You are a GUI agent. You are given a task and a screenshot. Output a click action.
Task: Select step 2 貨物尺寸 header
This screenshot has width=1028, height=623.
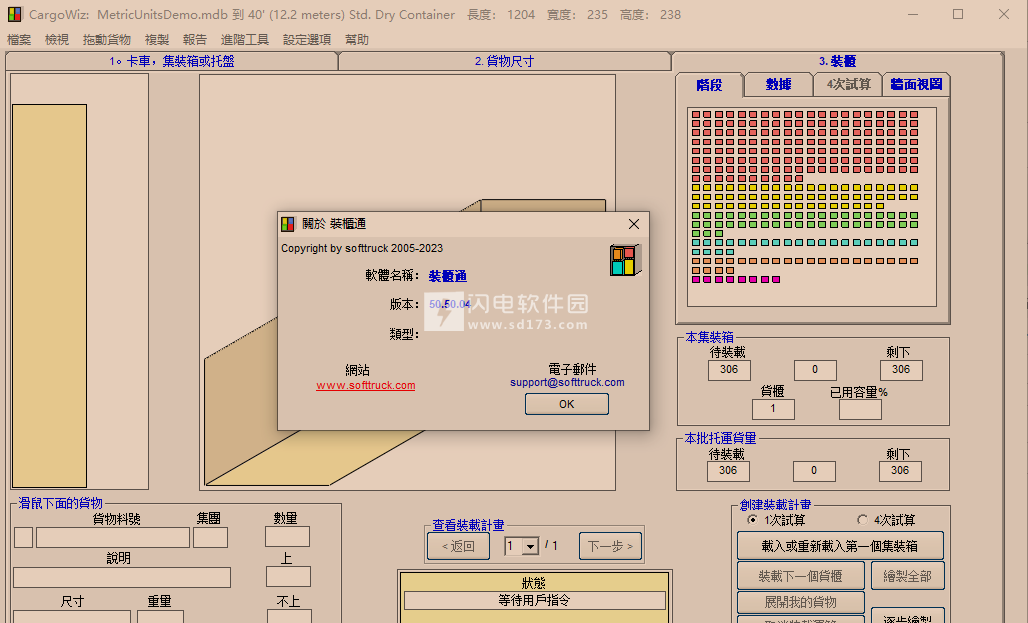(505, 61)
